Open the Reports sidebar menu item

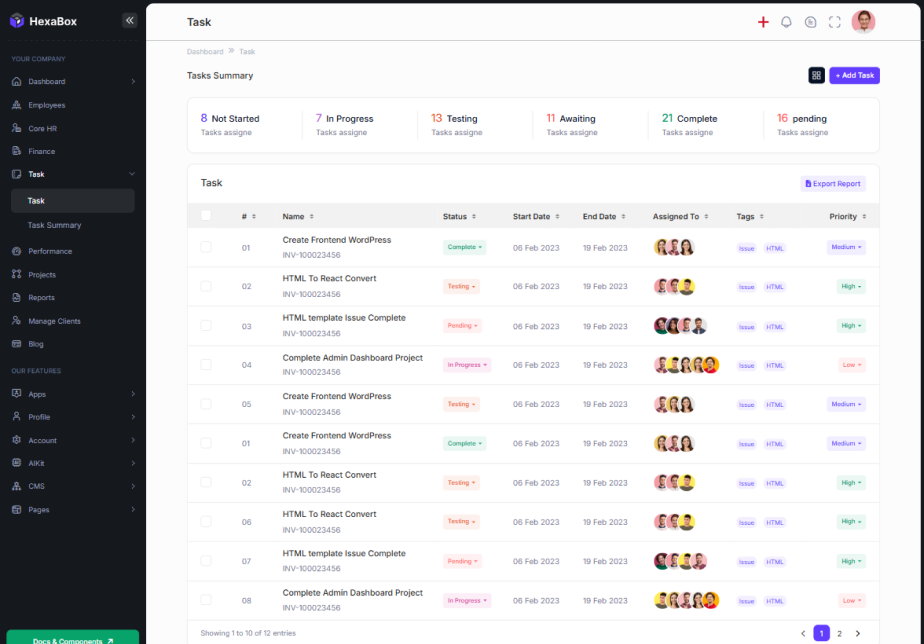click(41, 298)
